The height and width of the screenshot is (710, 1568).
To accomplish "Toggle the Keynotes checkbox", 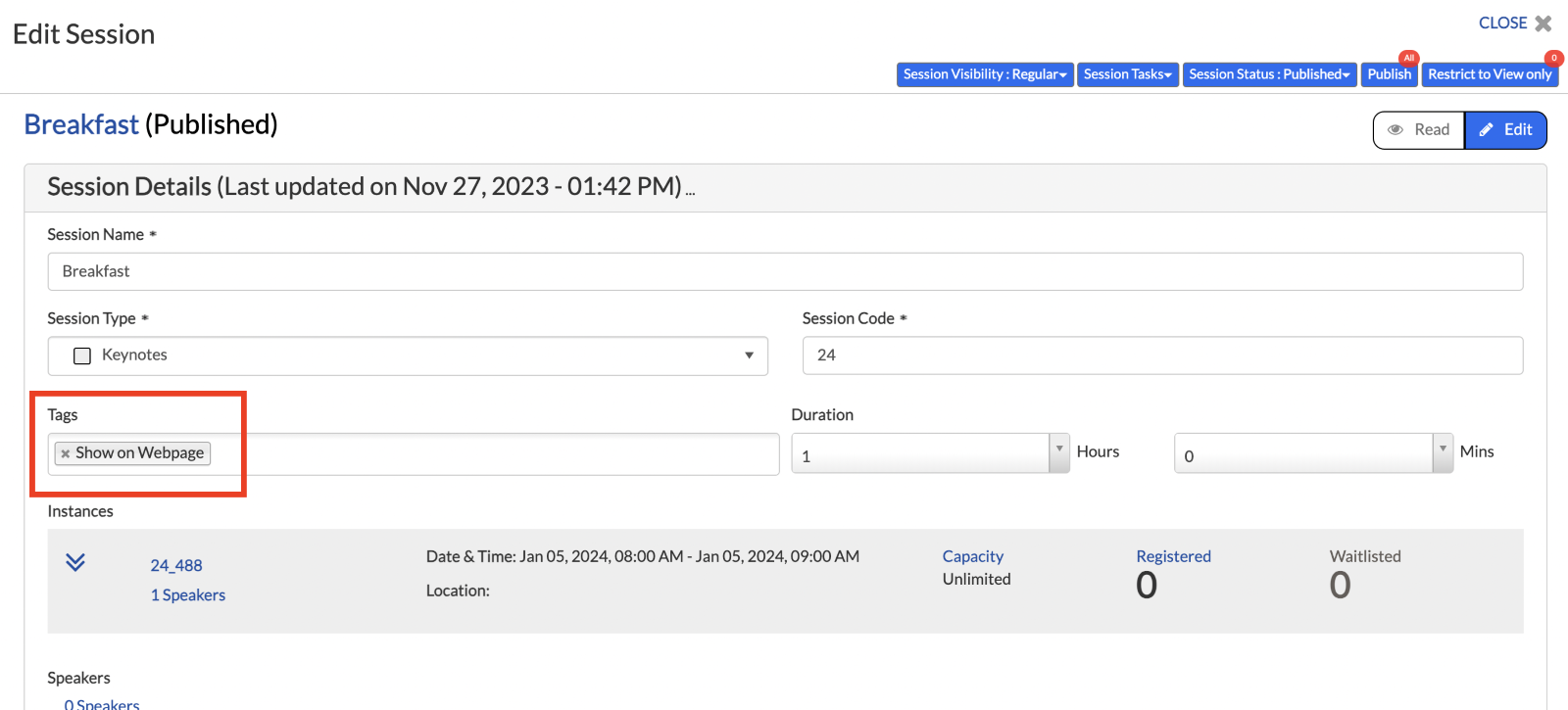I will 82,355.
